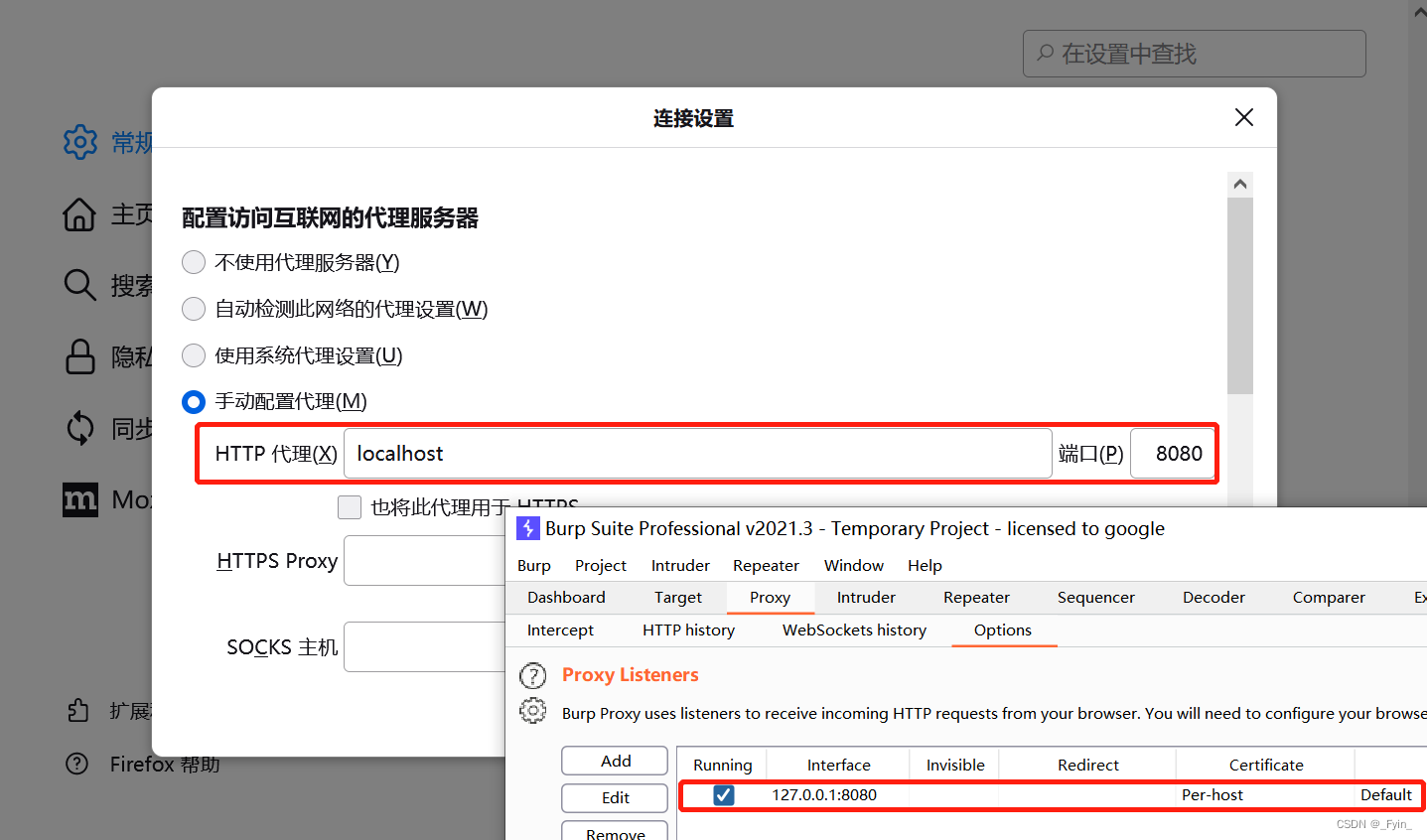Open Help menu in Burp Suite

click(x=925, y=565)
